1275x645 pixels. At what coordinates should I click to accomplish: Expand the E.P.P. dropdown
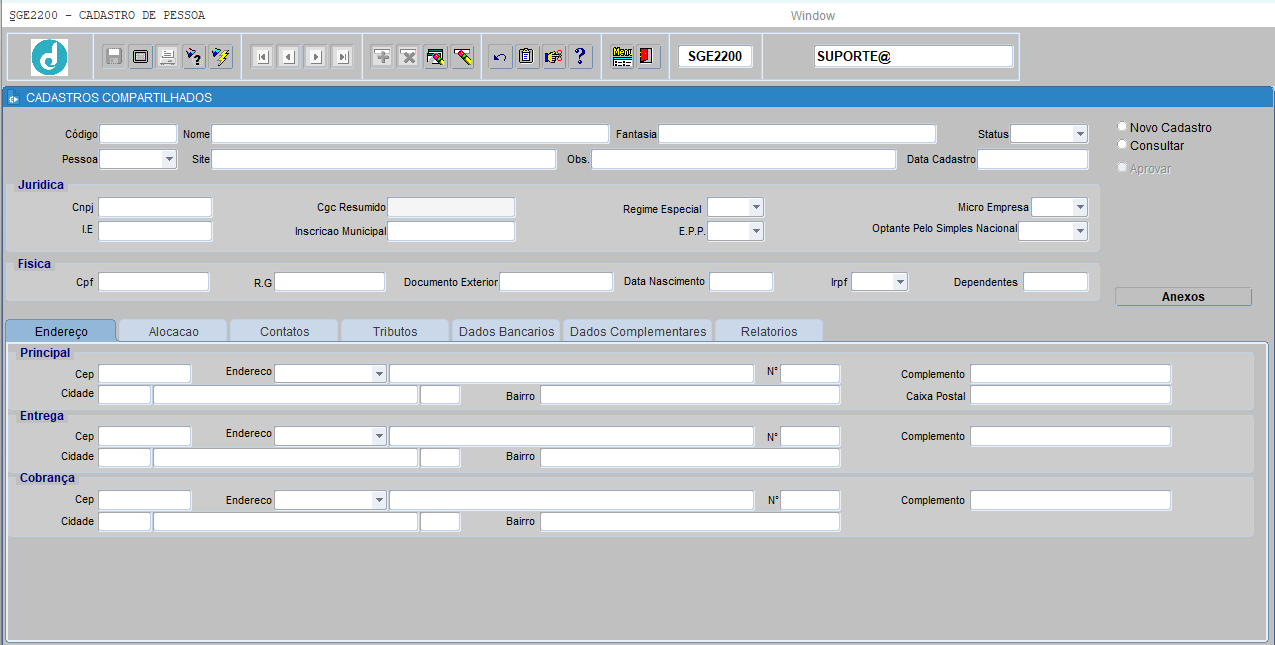(x=756, y=231)
